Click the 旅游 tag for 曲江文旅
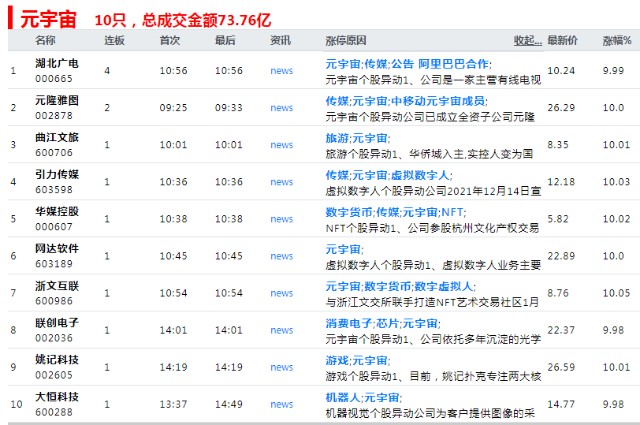This screenshot has width=640, height=425. click(x=337, y=138)
